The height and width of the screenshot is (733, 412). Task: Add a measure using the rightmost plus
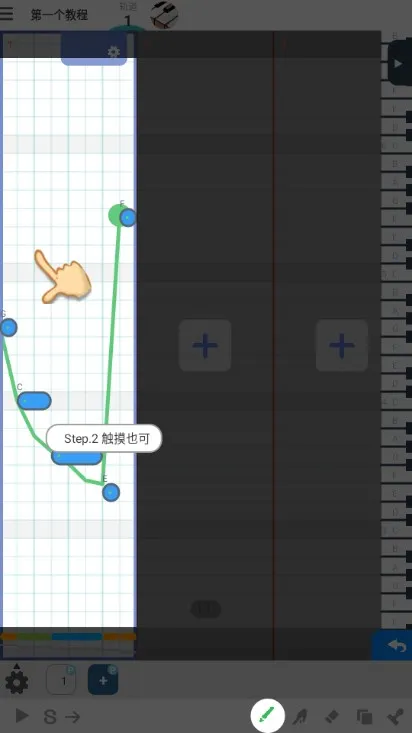point(342,345)
